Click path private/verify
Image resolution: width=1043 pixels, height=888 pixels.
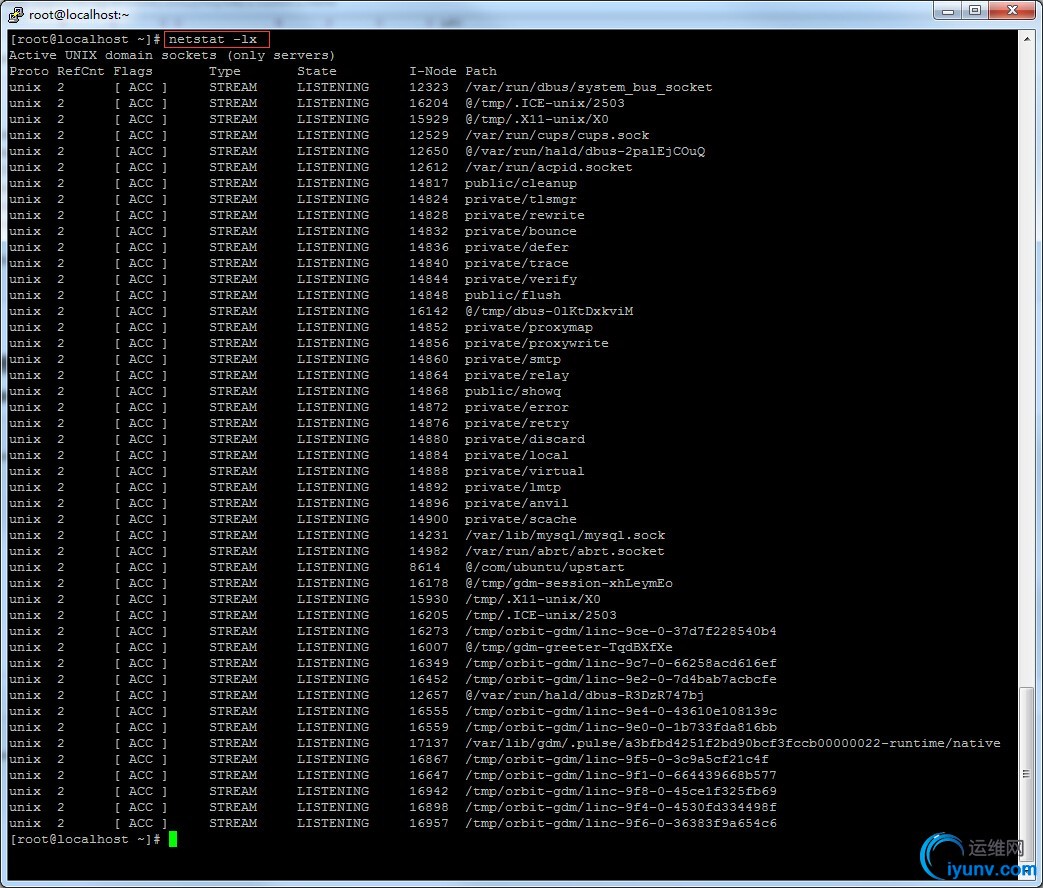pos(521,279)
